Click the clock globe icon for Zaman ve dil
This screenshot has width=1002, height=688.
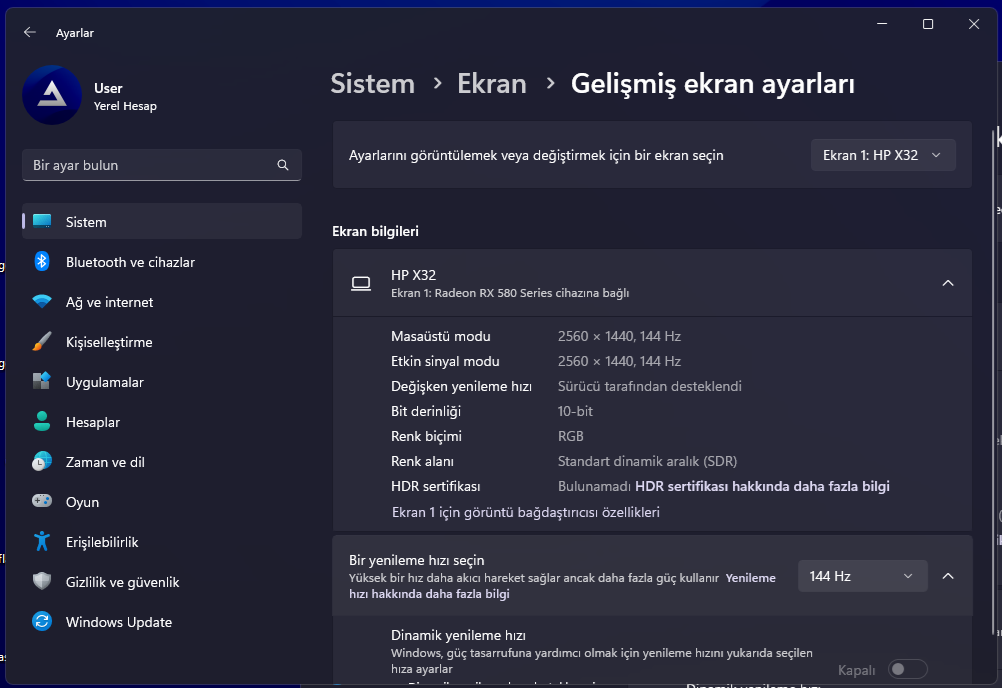click(42, 462)
